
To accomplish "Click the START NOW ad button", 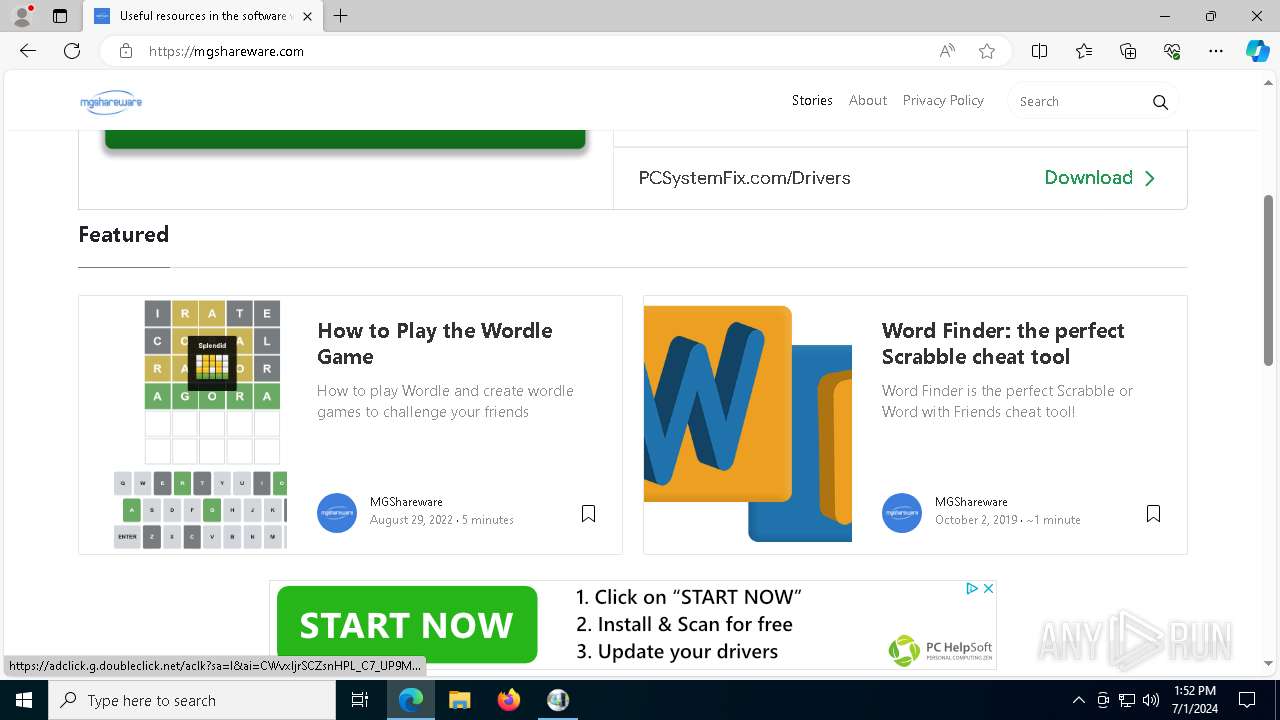I will 407,626.
